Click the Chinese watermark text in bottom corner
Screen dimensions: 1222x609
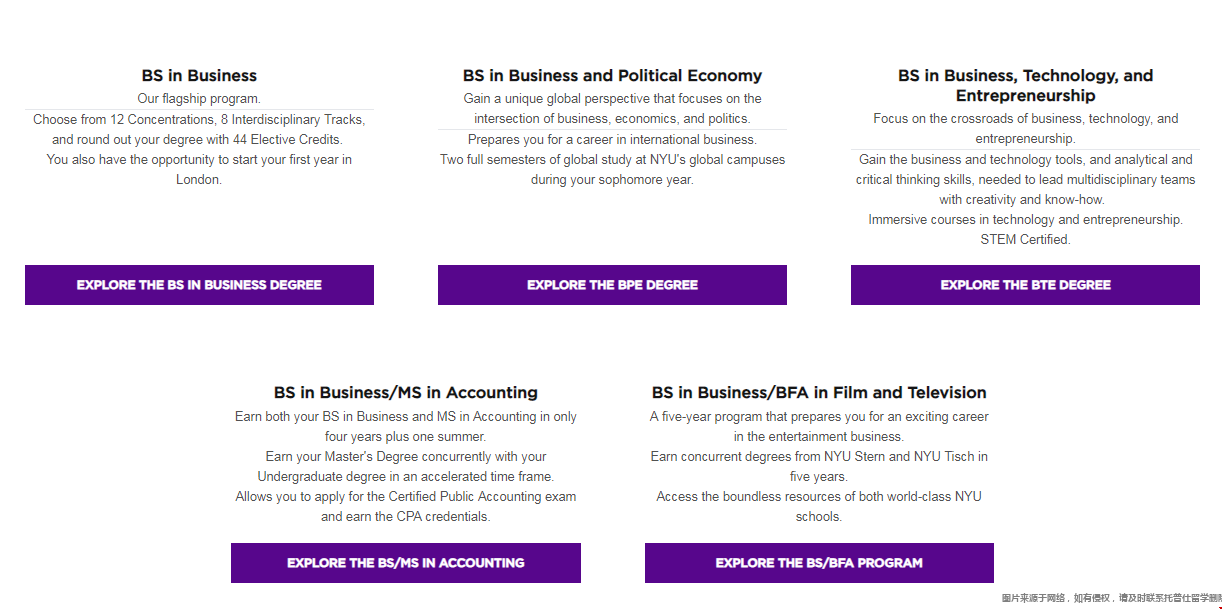pyautogui.click(x=1110, y=598)
